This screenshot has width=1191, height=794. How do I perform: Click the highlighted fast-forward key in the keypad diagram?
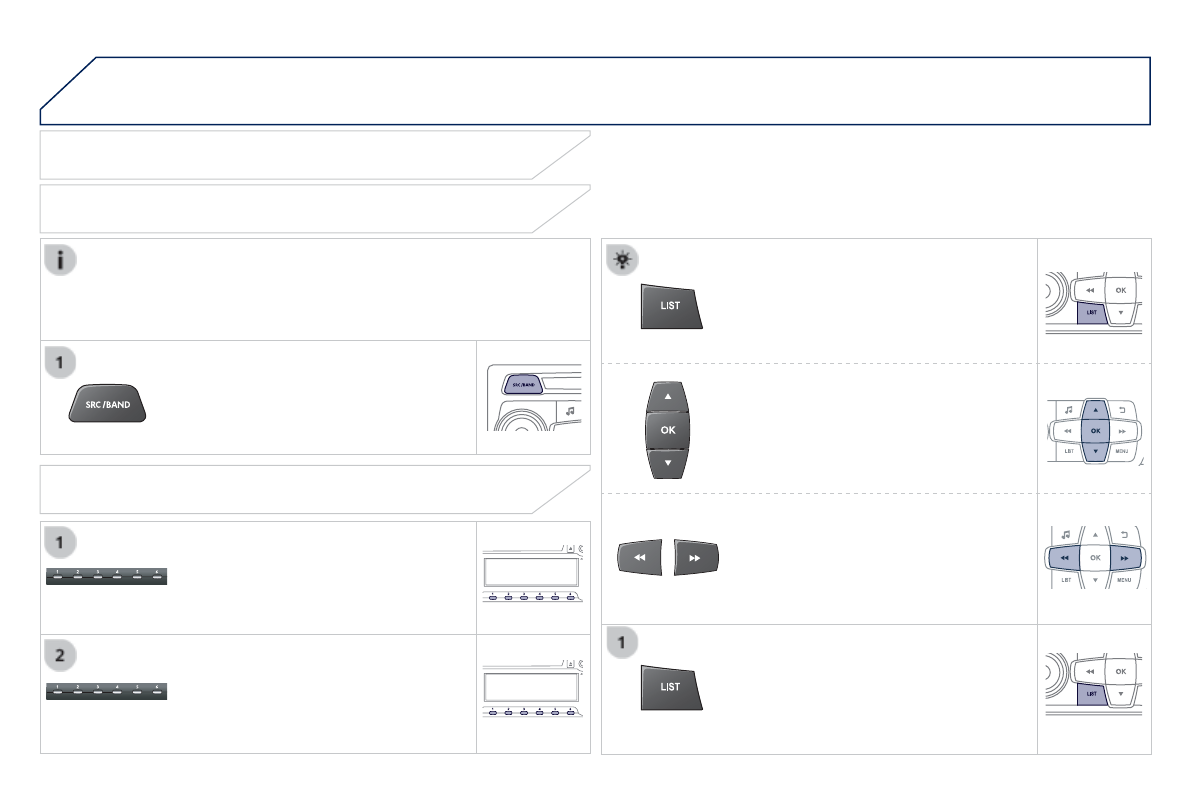coord(1124,558)
